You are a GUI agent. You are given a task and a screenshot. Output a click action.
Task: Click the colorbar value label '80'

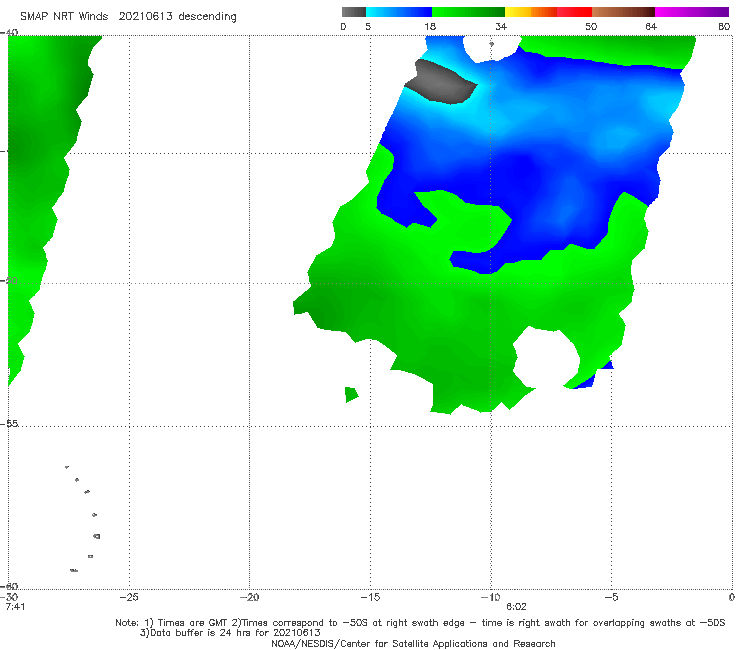pyautogui.click(x=724, y=27)
